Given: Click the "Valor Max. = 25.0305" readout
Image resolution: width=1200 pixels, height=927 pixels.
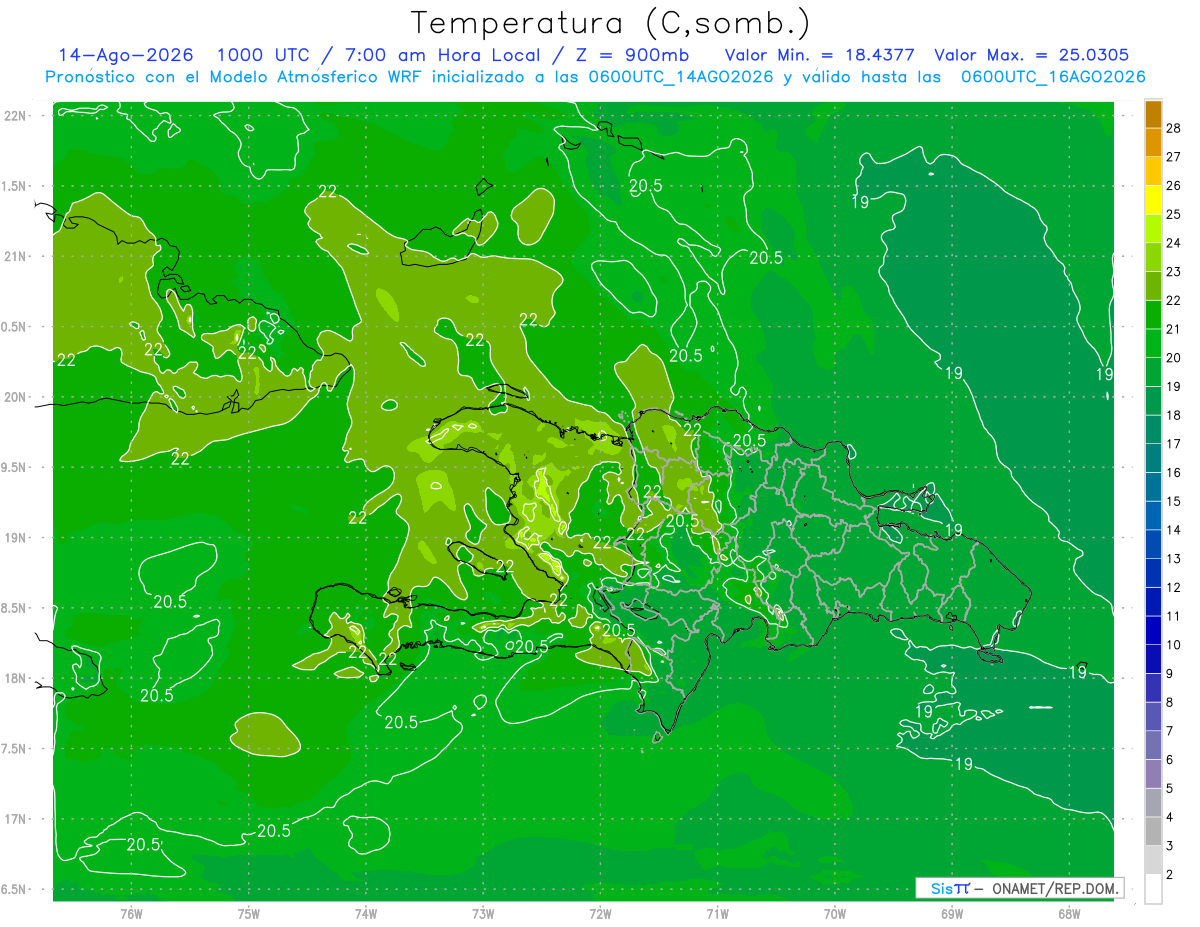Looking at the screenshot, I should coord(1032,55).
